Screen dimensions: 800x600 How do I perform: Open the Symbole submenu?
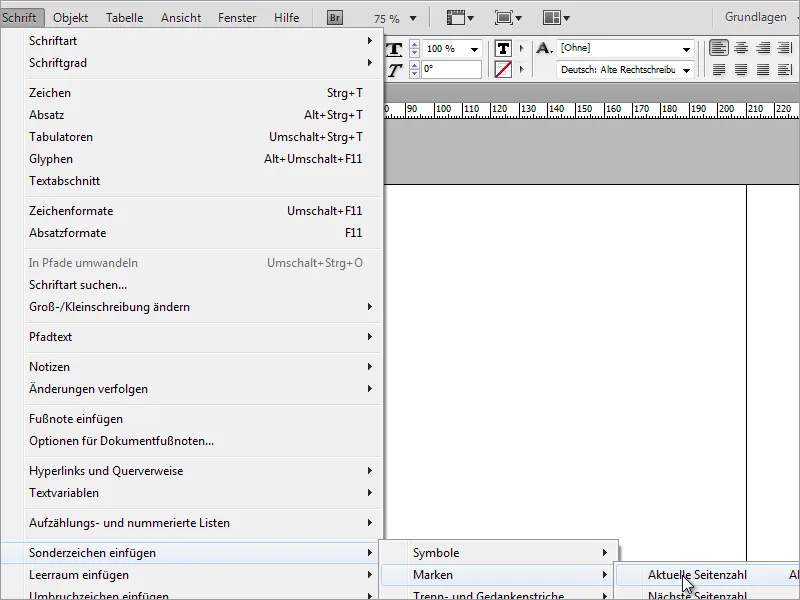(x=499, y=553)
